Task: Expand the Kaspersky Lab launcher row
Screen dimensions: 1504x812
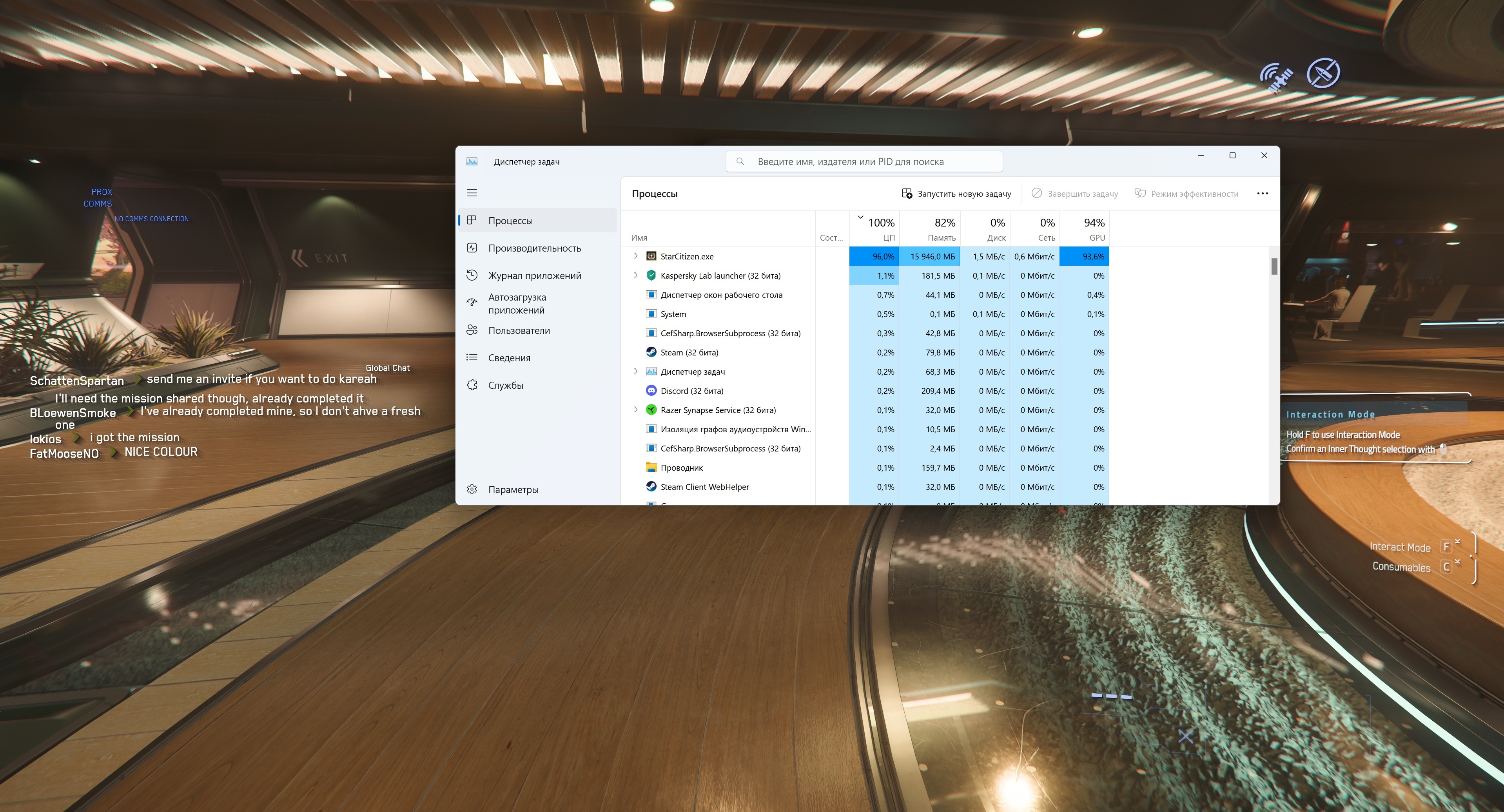Action: coord(636,275)
